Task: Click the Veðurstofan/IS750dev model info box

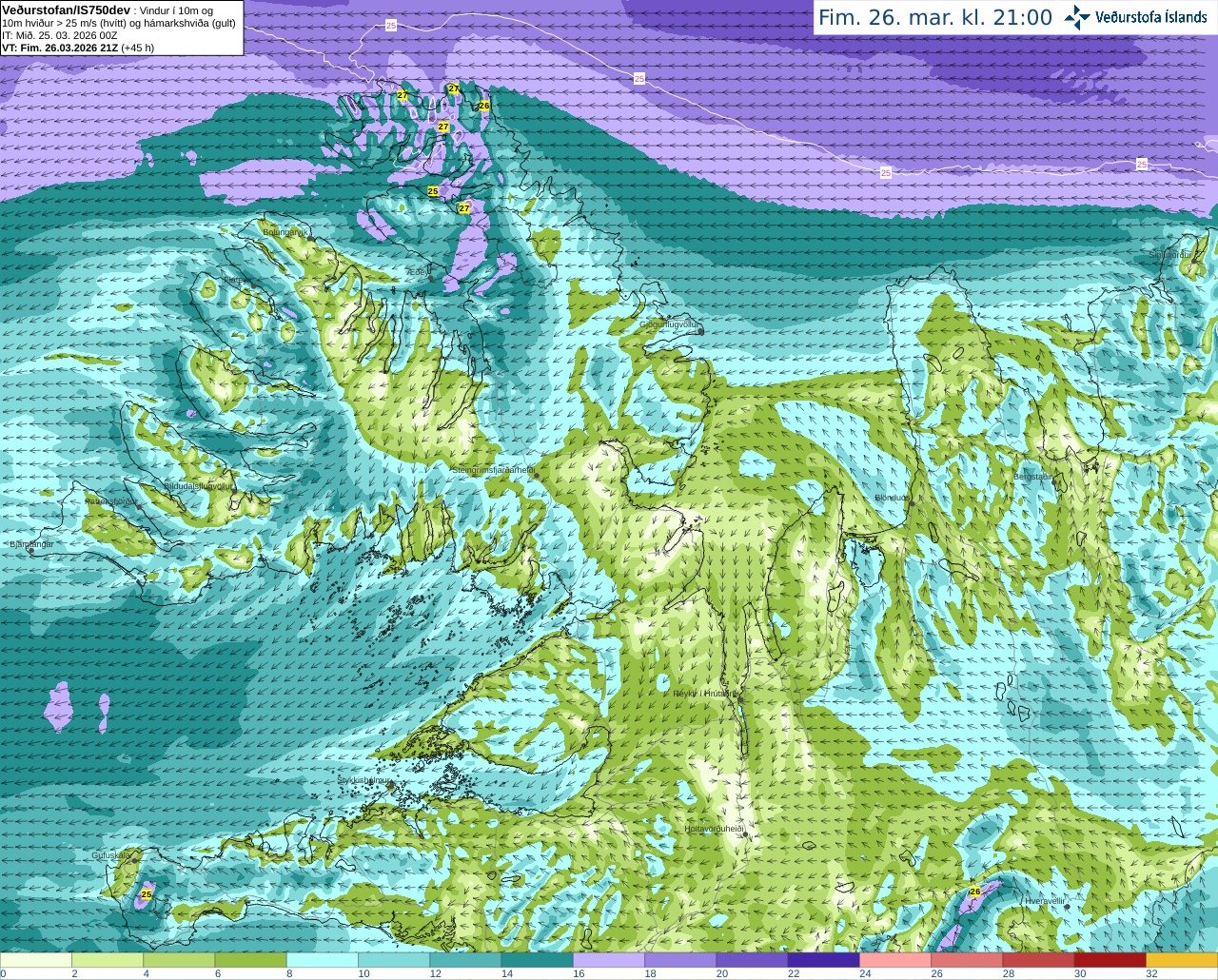Action: tap(122, 28)
